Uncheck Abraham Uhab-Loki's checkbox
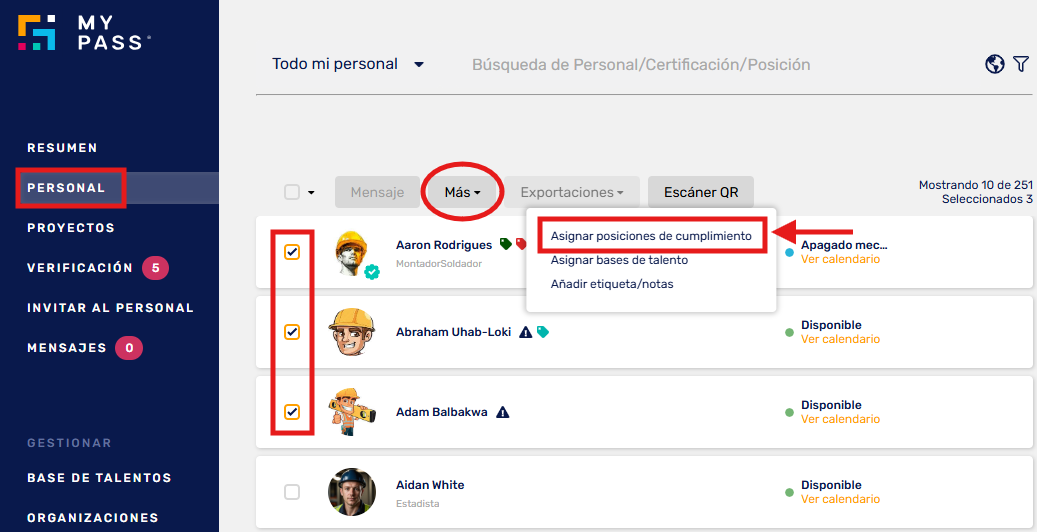The image size is (1037, 532). tap(292, 332)
